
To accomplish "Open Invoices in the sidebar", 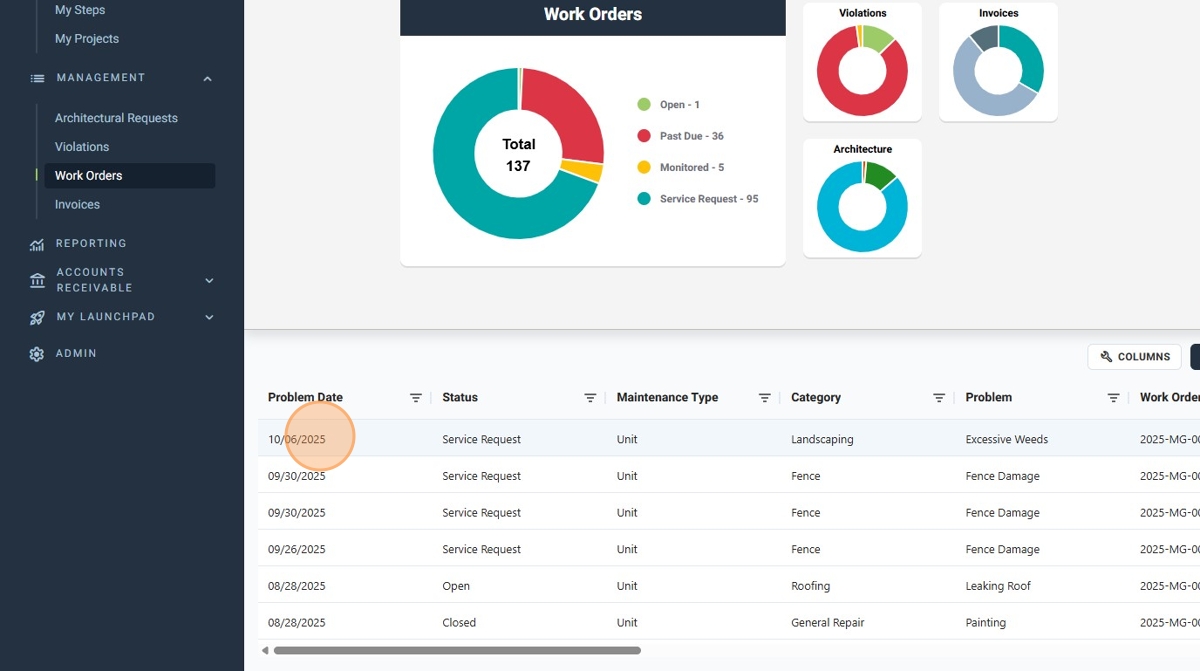I will tap(77, 205).
